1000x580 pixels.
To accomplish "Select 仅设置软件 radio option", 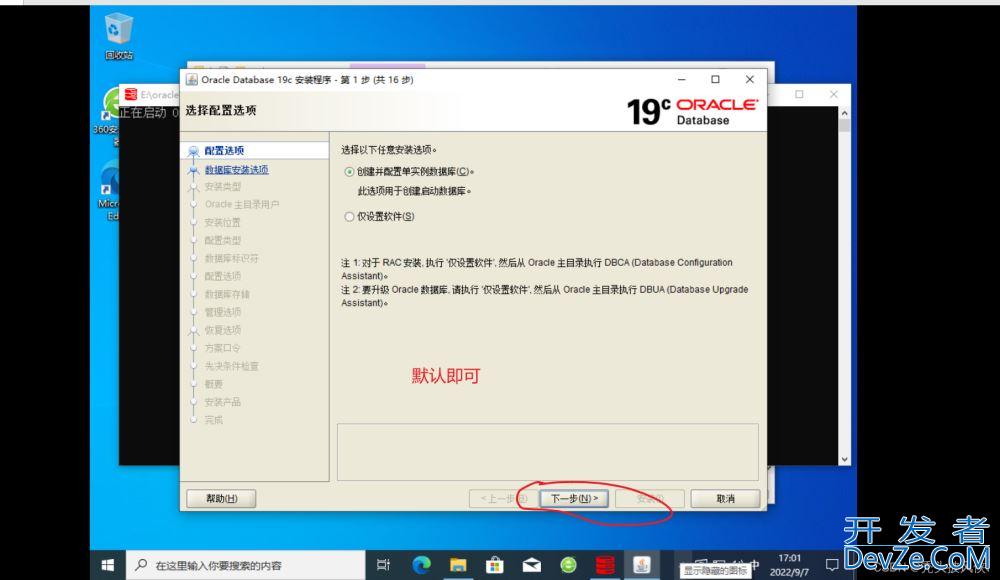I will [349, 217].
